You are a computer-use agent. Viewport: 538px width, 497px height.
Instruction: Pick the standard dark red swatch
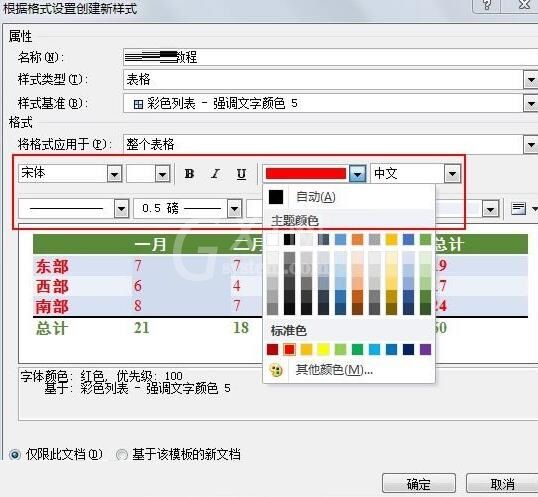(x=272, y=350)
